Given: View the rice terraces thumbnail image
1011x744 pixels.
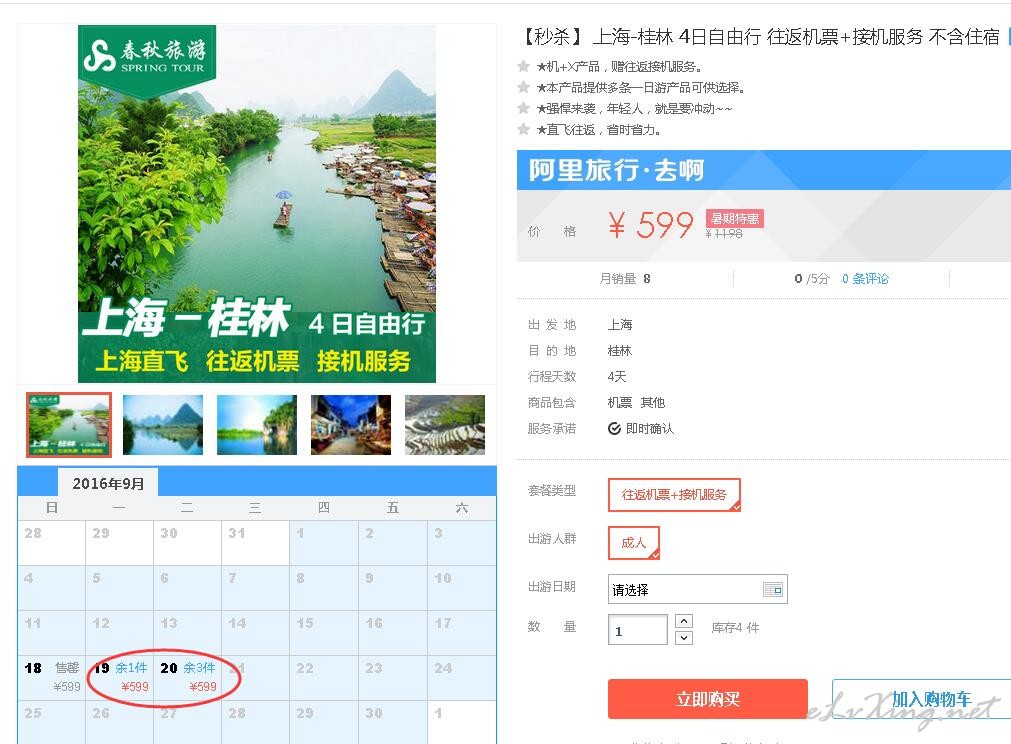Looking at the screenshot, I should tap(445, 425).
